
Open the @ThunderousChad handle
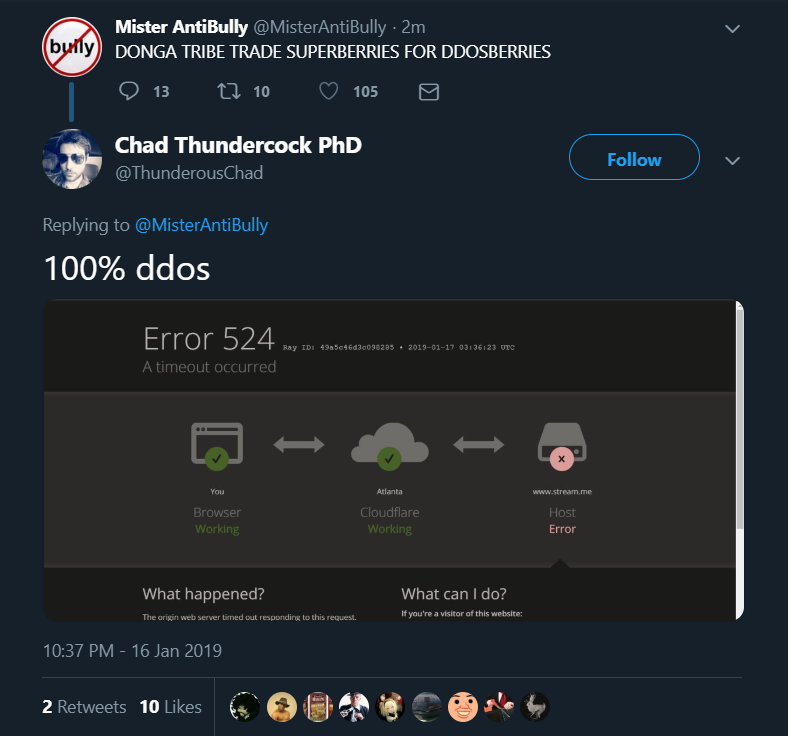[189, 173]
